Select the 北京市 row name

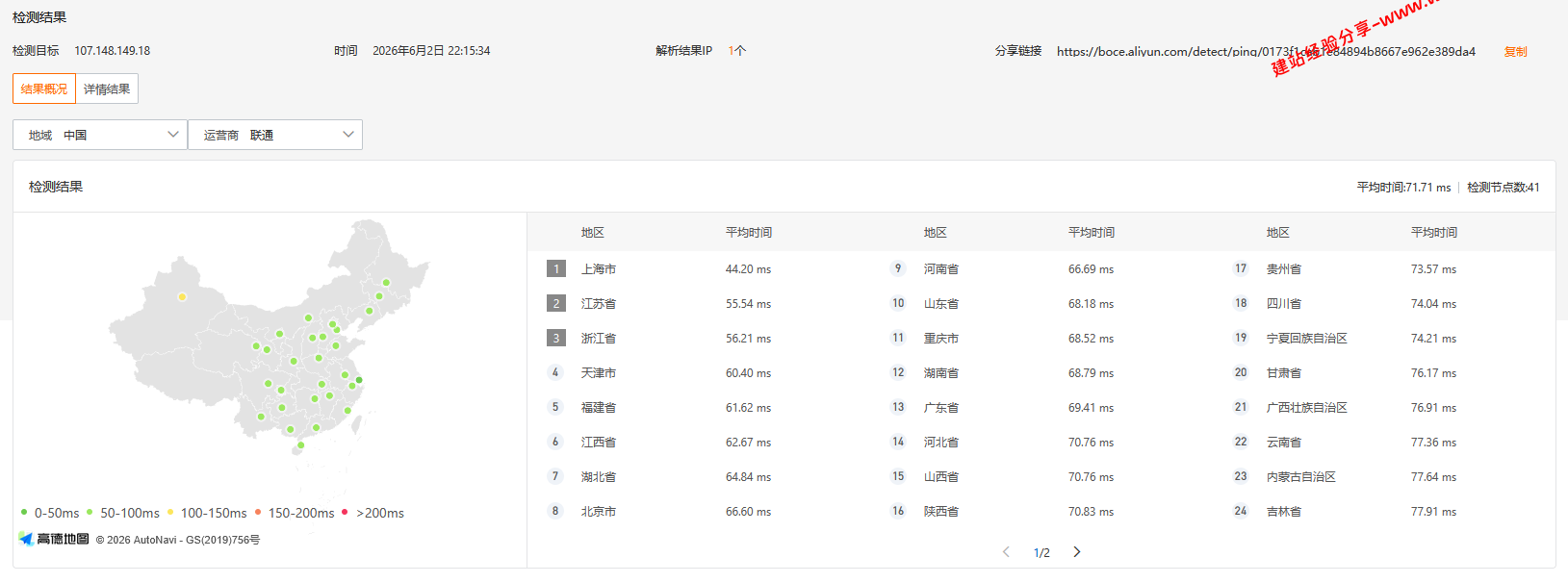pos(599,512)
